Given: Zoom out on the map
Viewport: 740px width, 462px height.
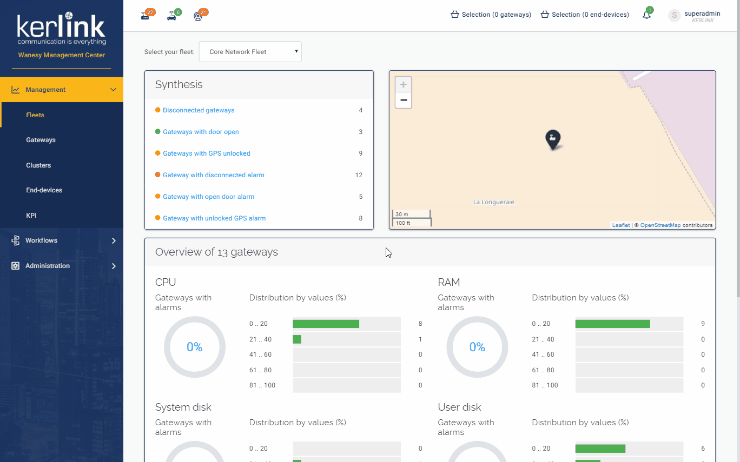Looking at the screenshot, I should (x=403, y=100).
